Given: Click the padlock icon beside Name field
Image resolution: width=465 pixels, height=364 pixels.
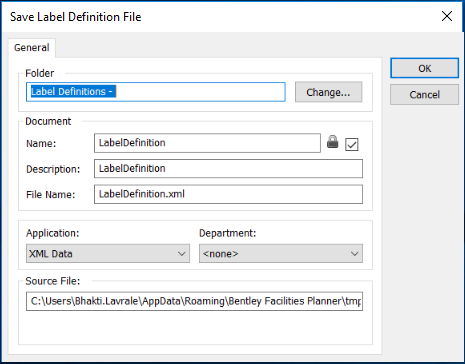Looking at the screenshot, I should pos(332,142).
